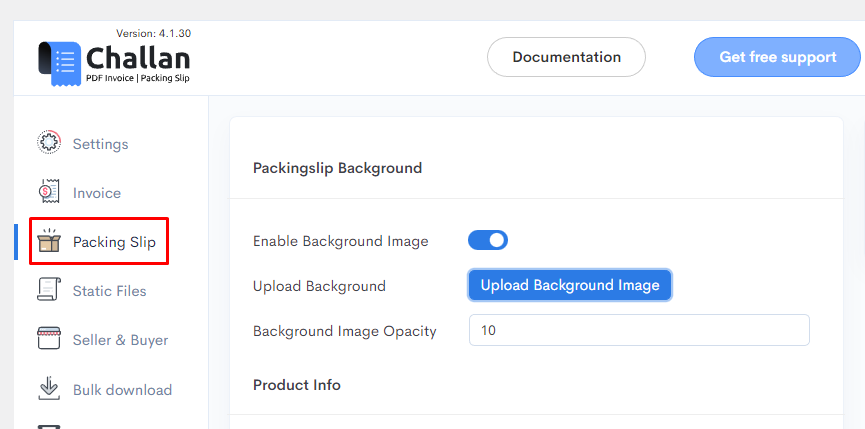Select the Packing Slip text in sidebar
The height and width of the screenshot is (429, 865).
point(114,242)
